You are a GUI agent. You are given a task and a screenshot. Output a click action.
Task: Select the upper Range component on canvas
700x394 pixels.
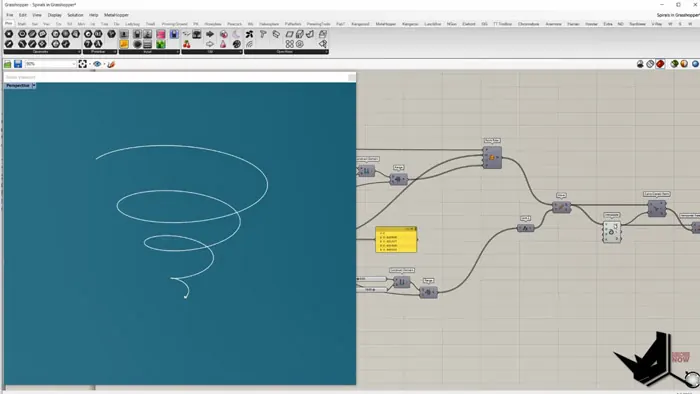[398, 179]
